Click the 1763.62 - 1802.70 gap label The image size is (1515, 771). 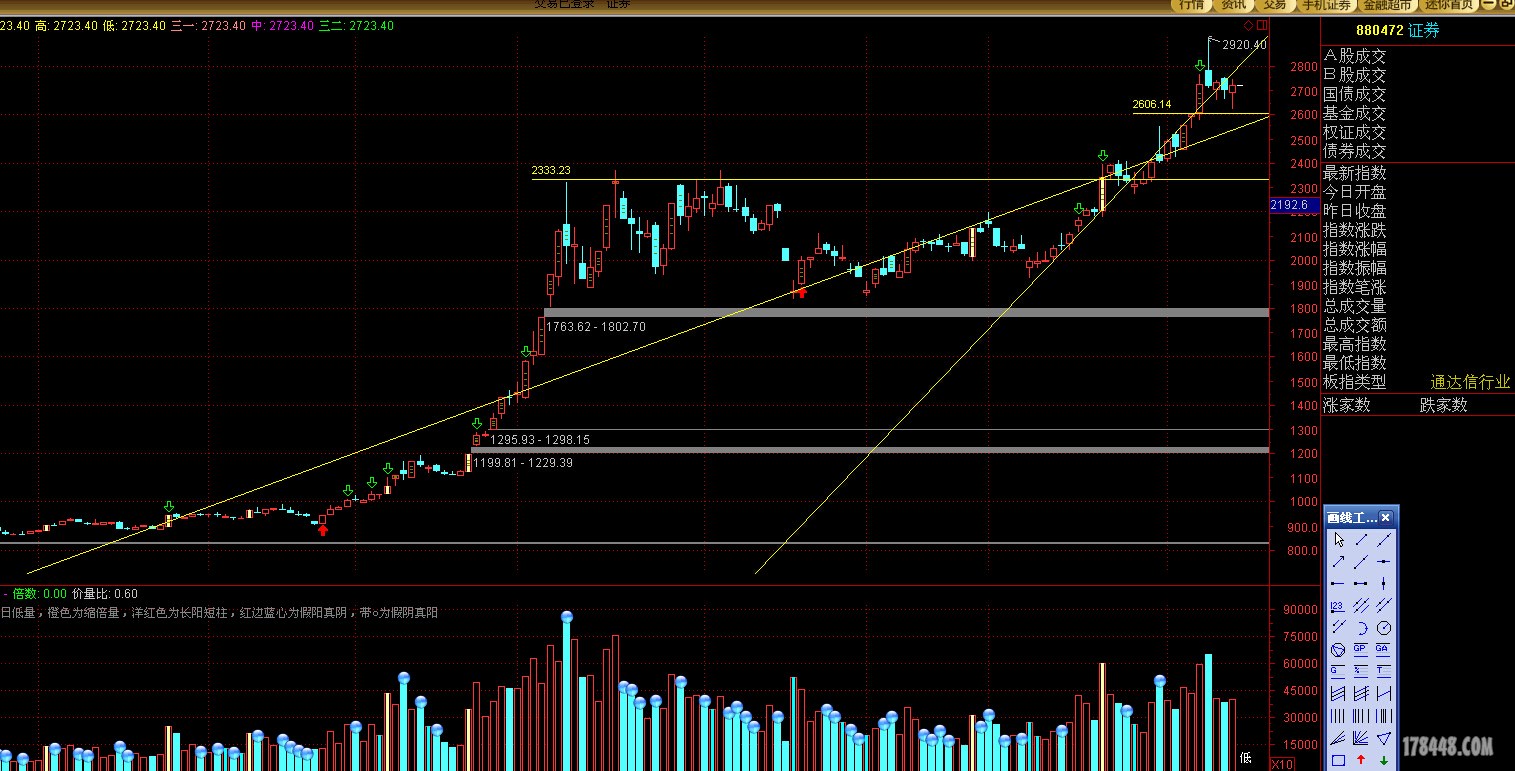coord(596,327)
